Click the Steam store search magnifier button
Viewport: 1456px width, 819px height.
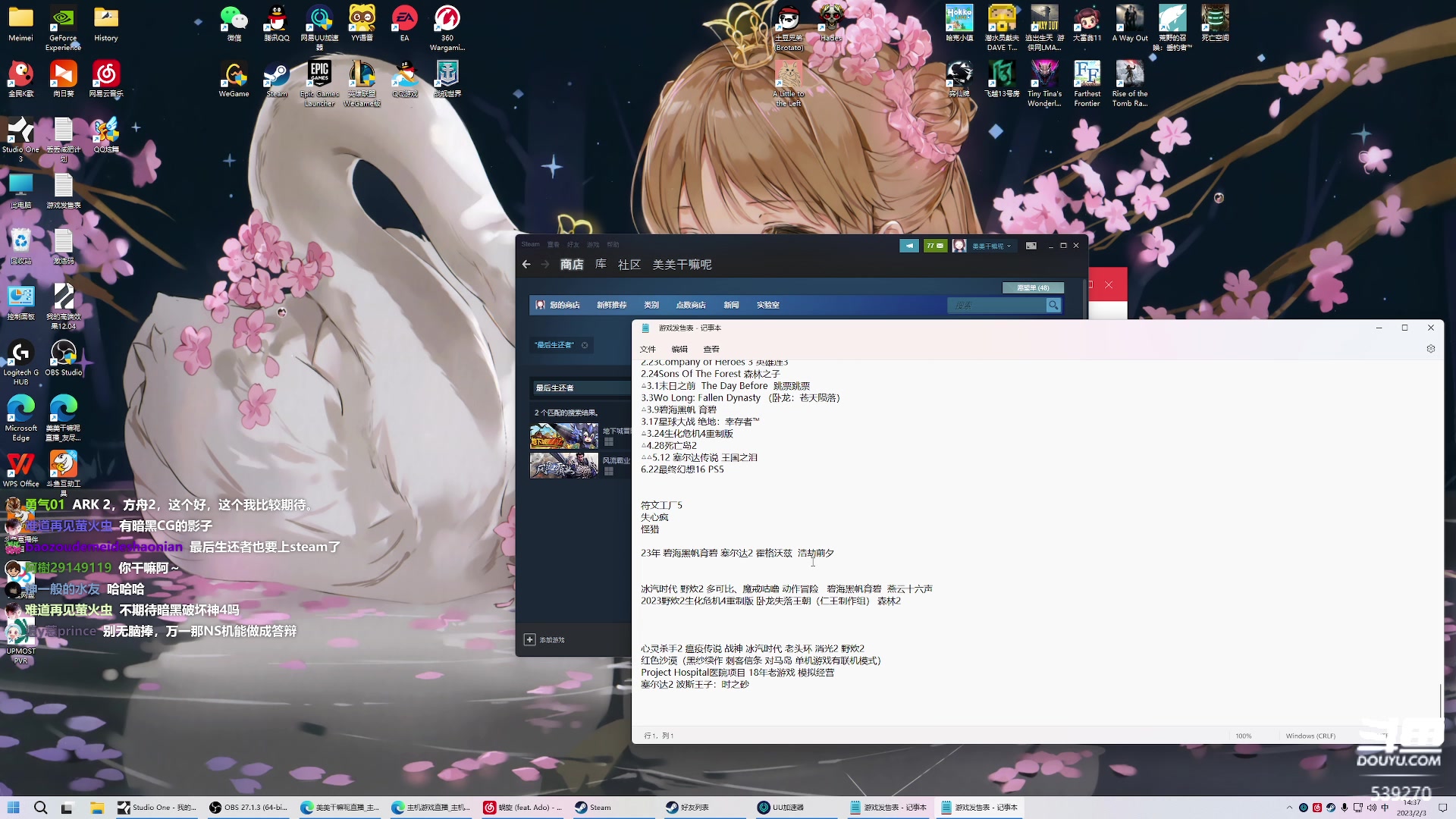coord(1053,305)
